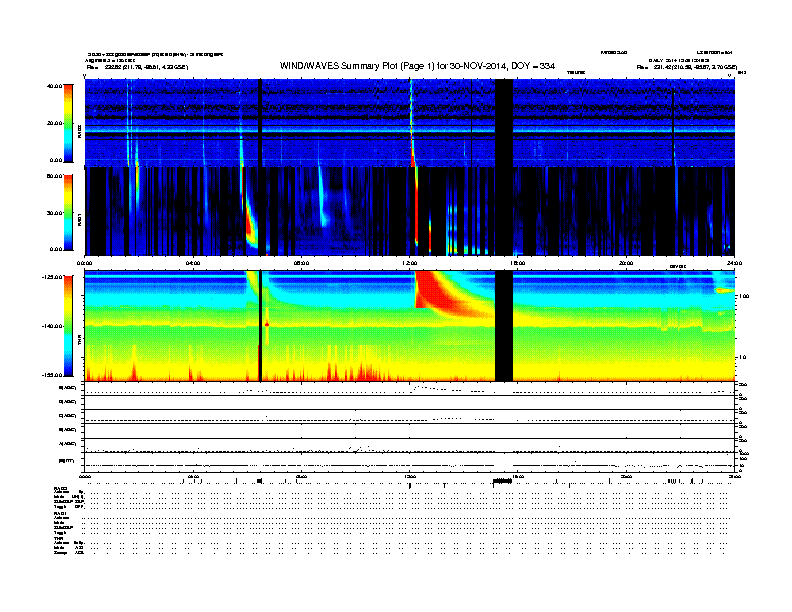Click the 24:00 tick label under RAD1 panel
Image resolution: width=792 pixels, height=612 pixels.
click(x=734, y=263)
